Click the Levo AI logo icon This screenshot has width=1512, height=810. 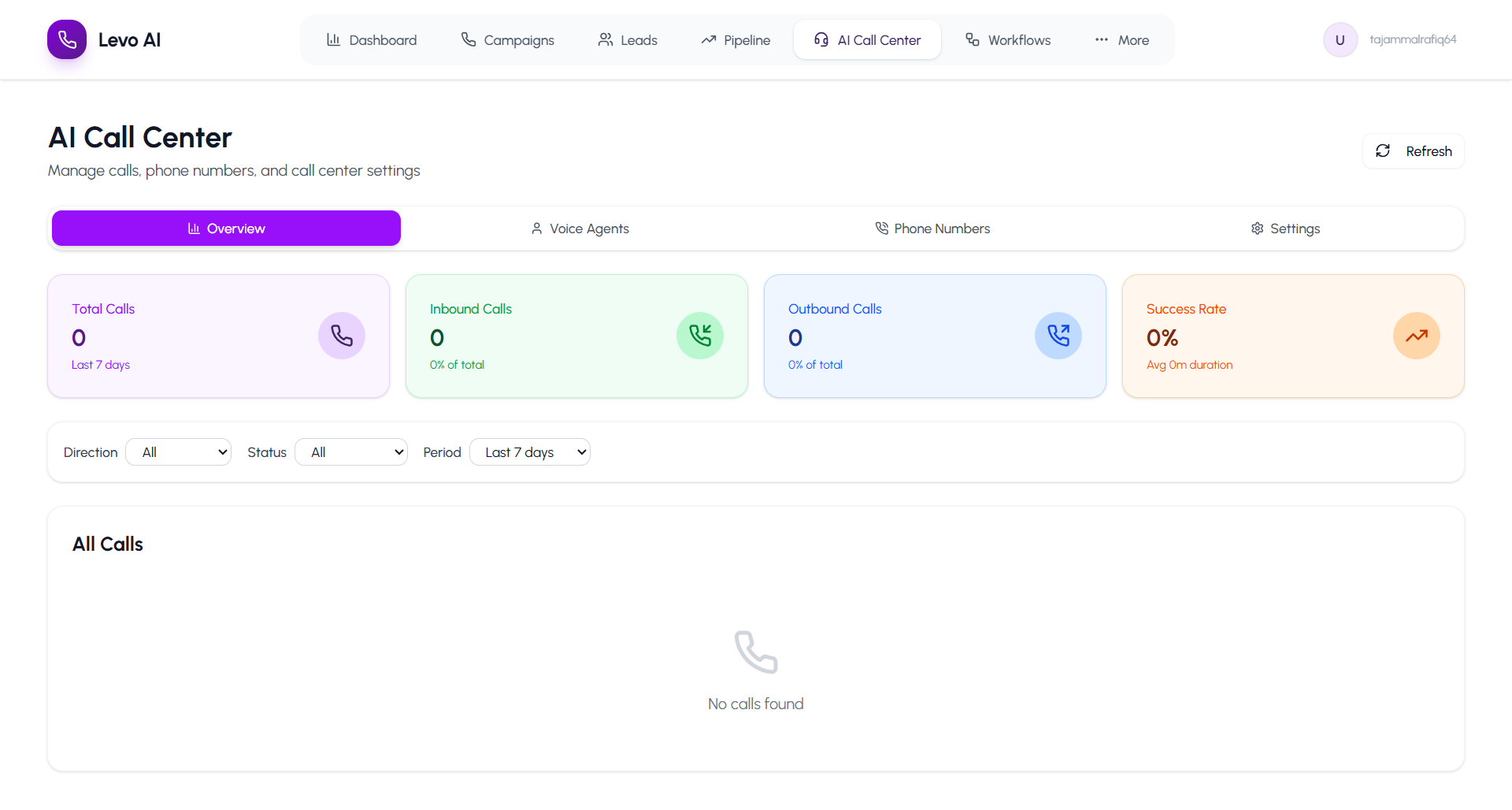tap(66, 39)
